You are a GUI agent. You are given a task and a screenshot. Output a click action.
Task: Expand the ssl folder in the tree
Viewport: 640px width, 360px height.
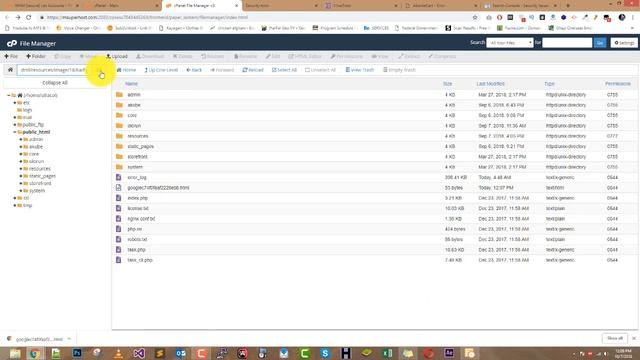click(15, 198)
